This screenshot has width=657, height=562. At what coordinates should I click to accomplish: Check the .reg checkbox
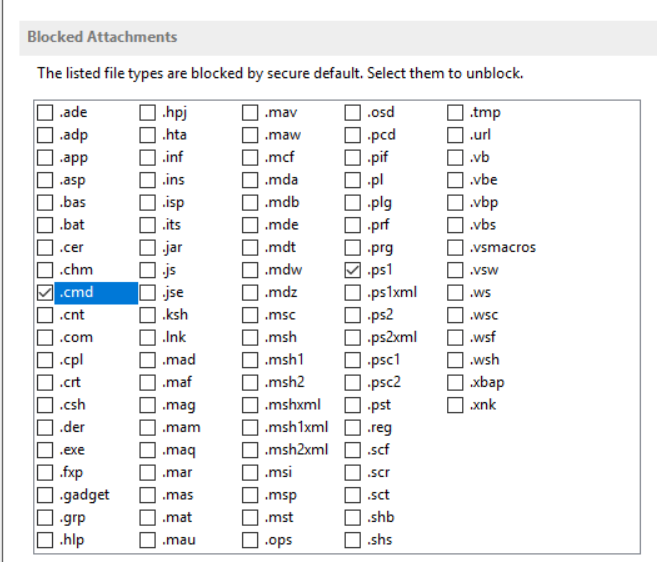click(352, 427)
